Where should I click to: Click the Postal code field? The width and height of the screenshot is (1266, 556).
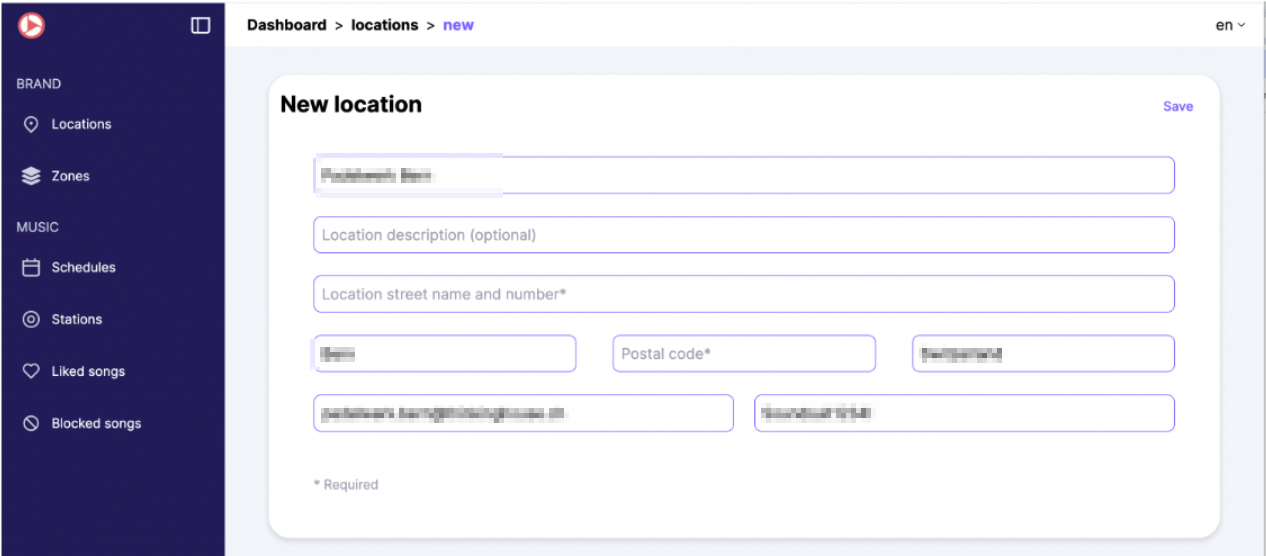tap(743, 354)
